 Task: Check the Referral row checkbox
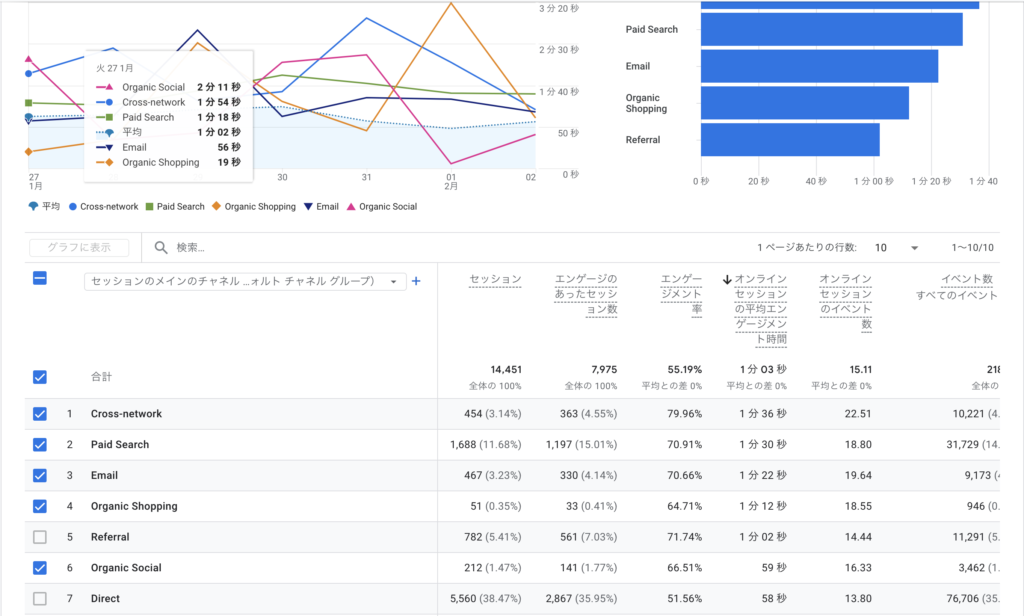[40, 537]
